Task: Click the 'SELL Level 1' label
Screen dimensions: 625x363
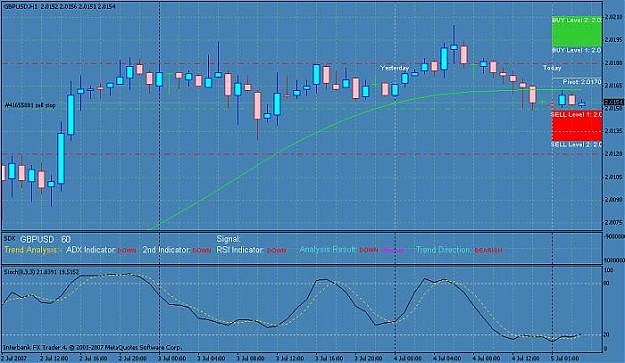Action: 576,115
